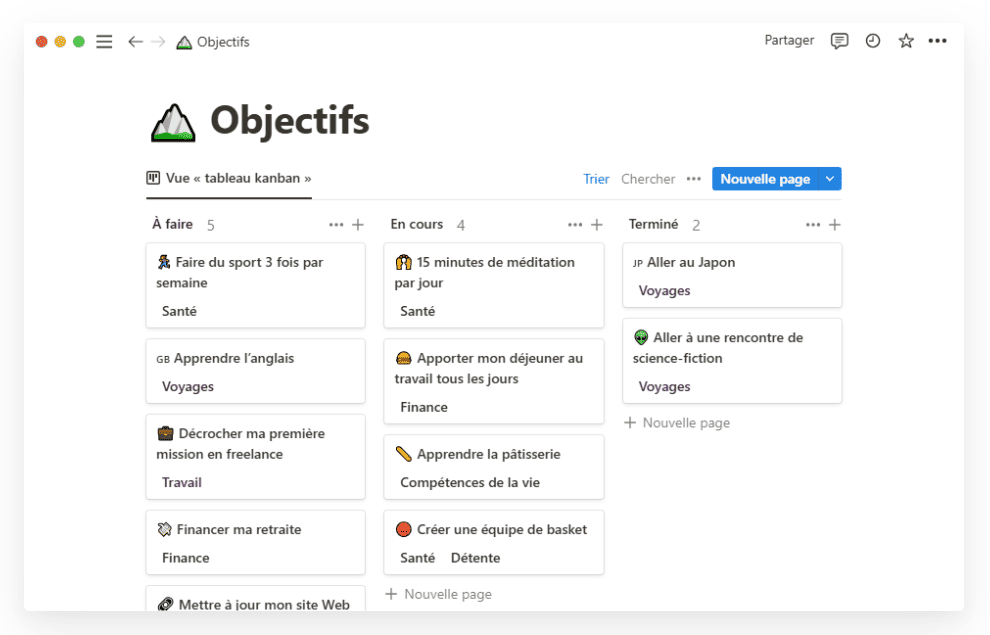Viewport: 990px width, 635px height.
Task: Open À faire column options menu
Action: 336,225
